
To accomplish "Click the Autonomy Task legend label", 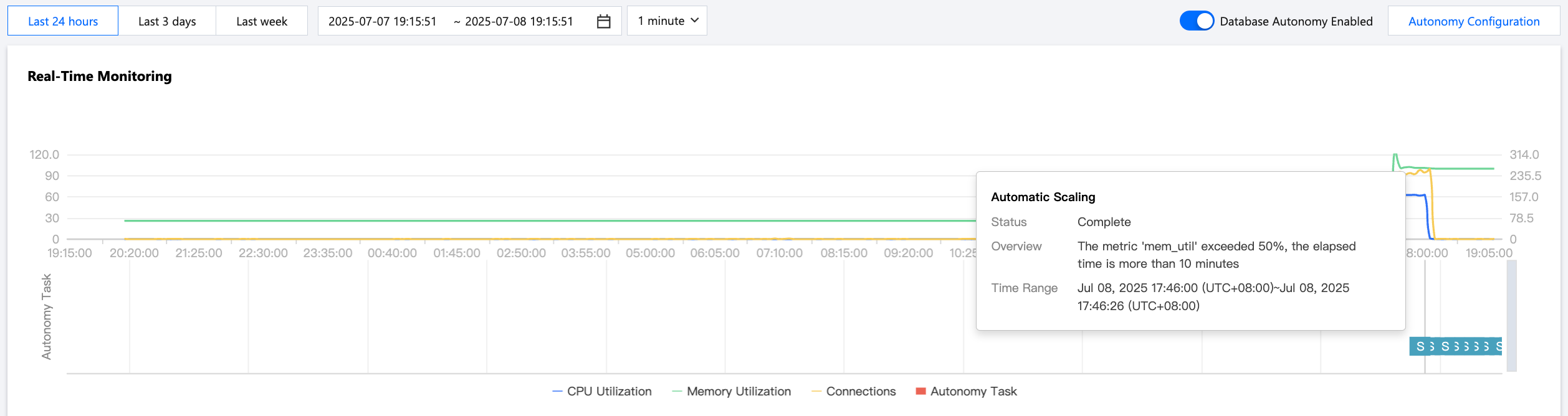I will click(x=973, y=392).
